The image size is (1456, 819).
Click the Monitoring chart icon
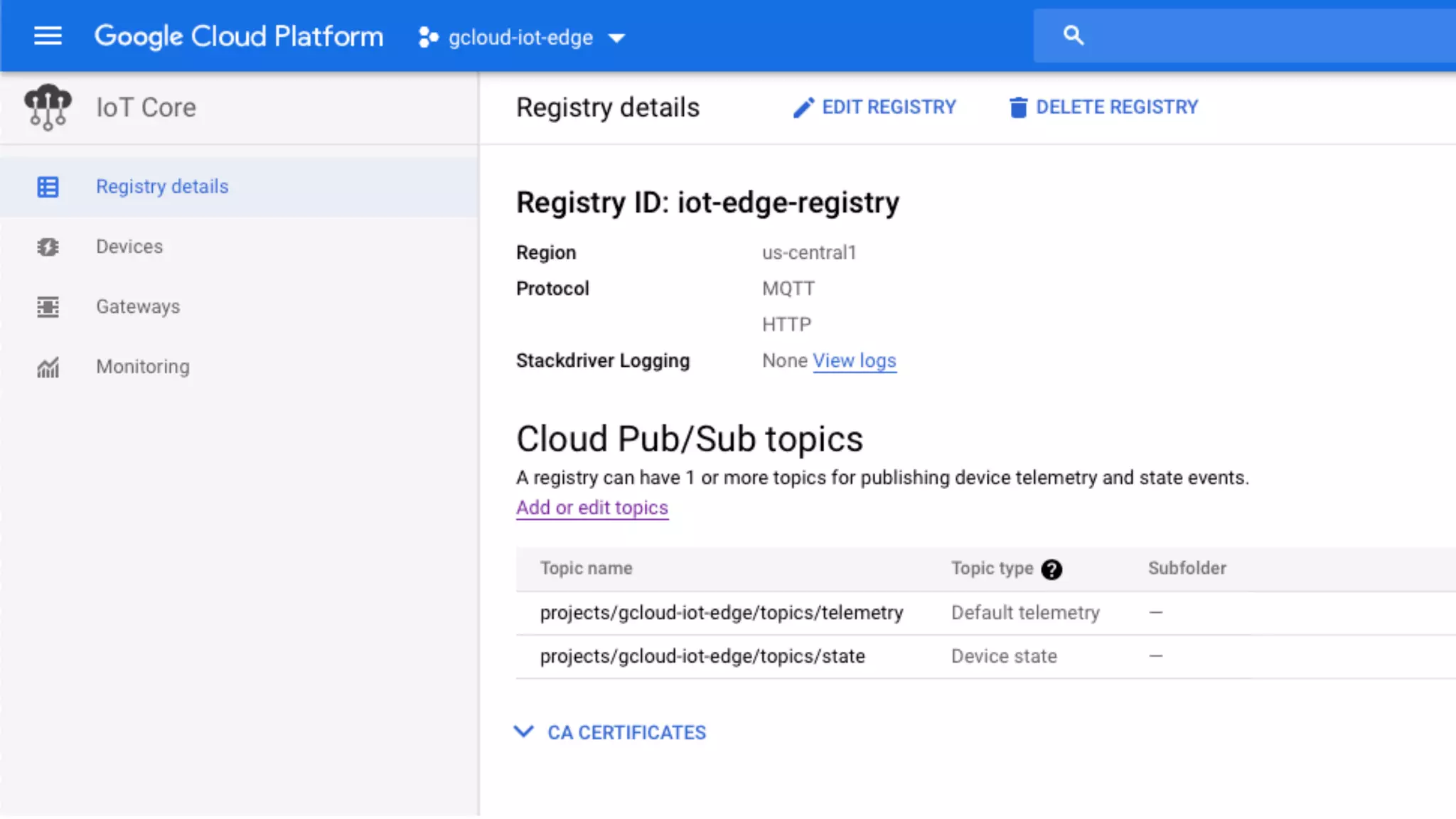coord(48,367)
